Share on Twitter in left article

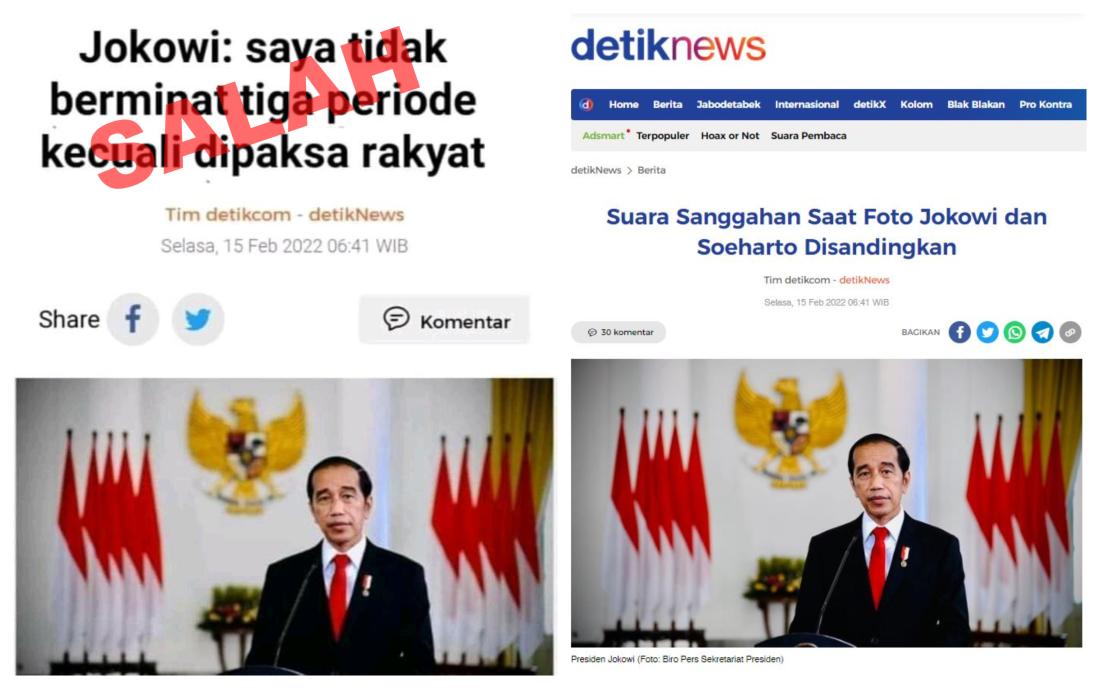pyautogui.click(x=198, y=319)
